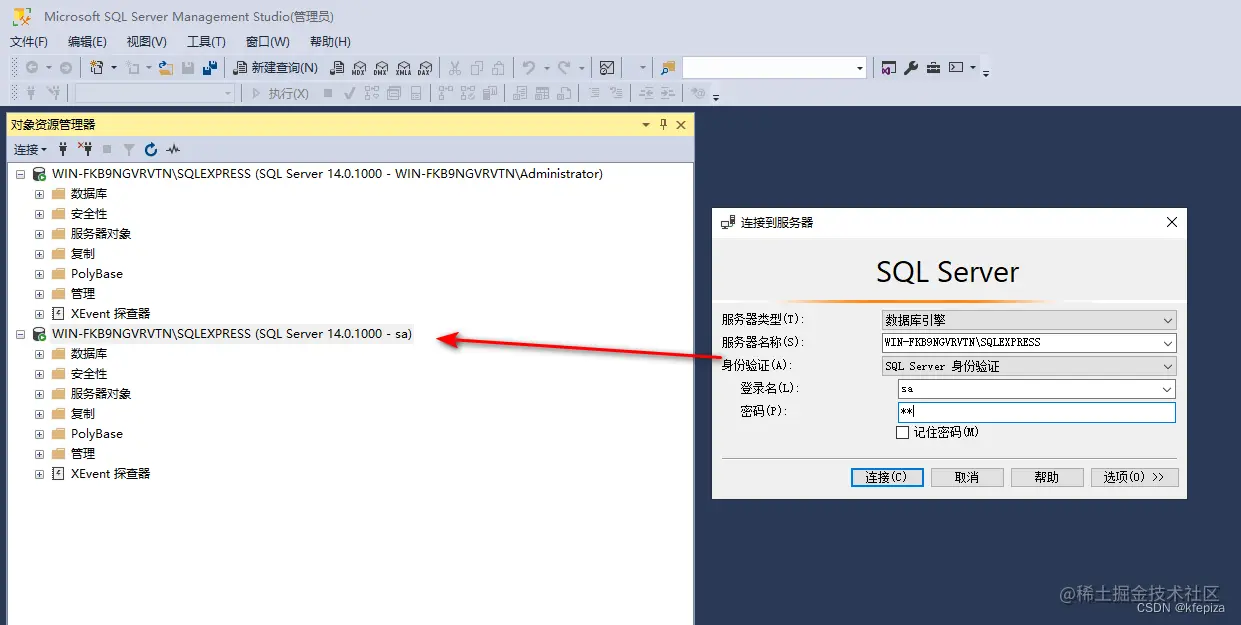Click the Connect plug icon in Object Explorer
Screen dimensions: 1241x625
tap(63, 149)
